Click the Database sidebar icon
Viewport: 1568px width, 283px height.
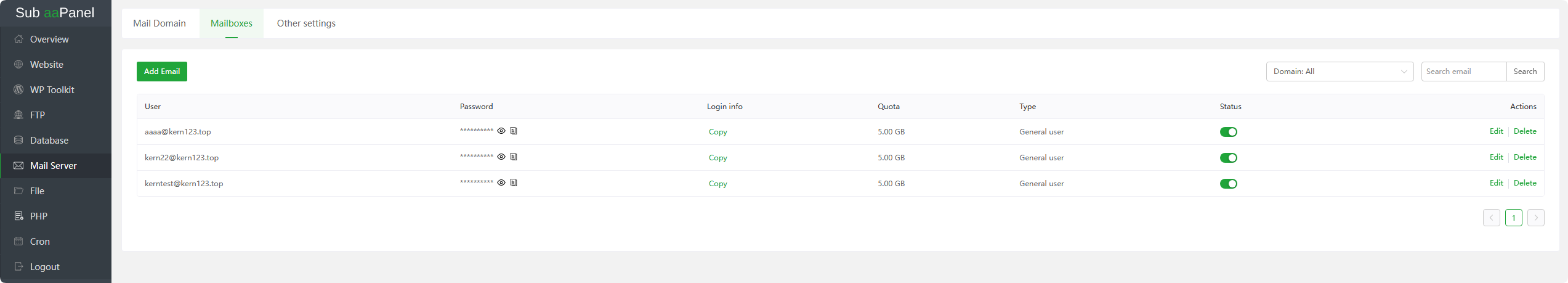point(18,141)
